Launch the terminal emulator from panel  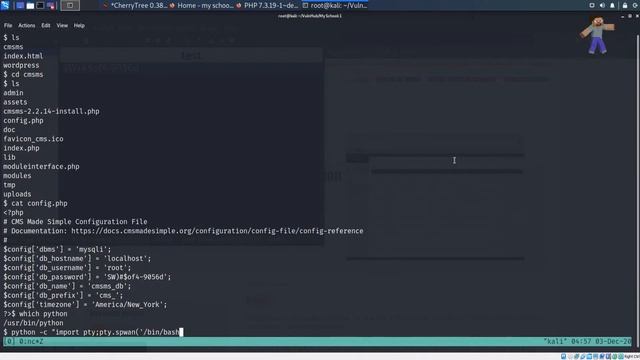pos(40,6)
